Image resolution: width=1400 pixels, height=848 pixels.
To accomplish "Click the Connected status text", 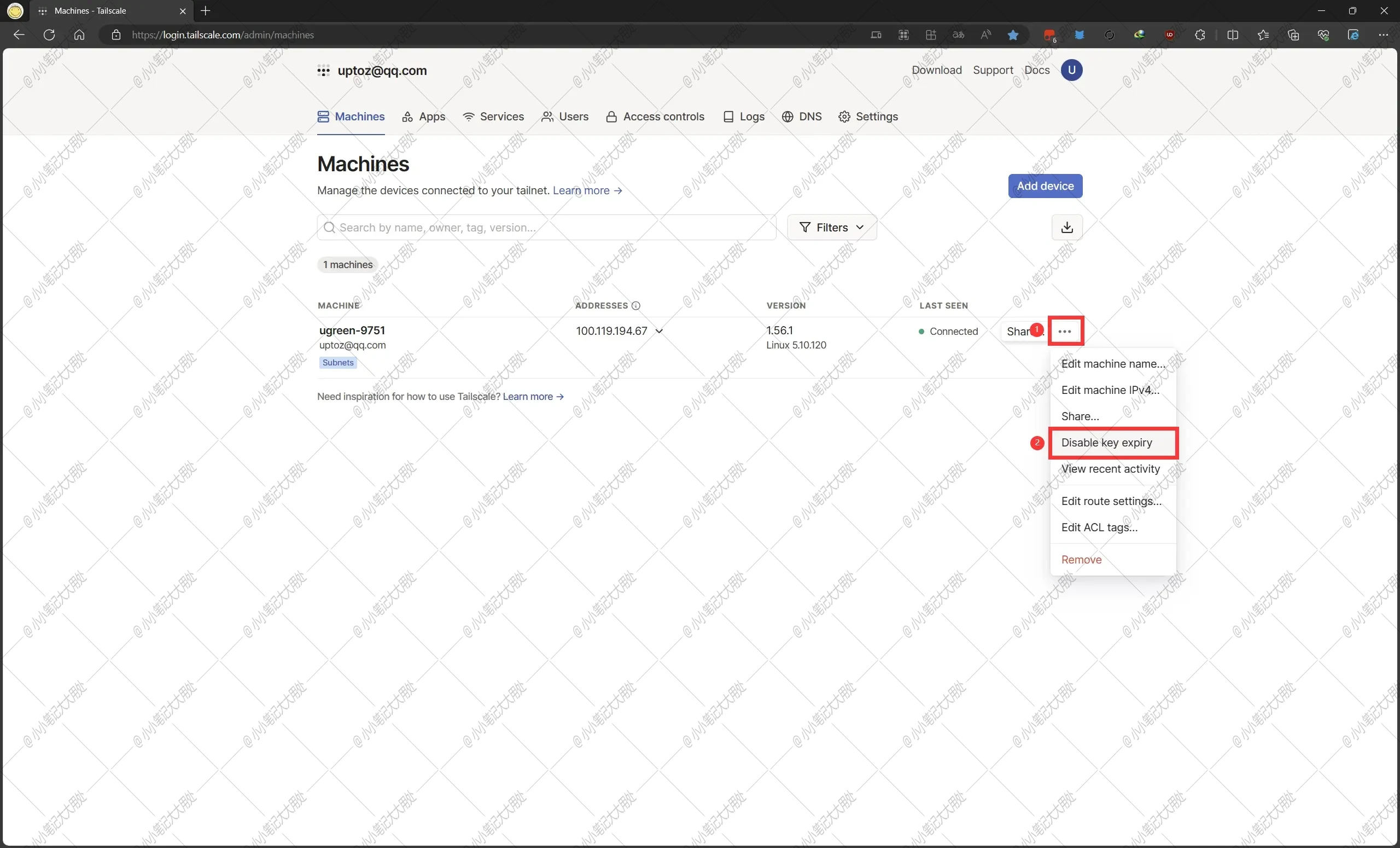I will tap(954, 332).
